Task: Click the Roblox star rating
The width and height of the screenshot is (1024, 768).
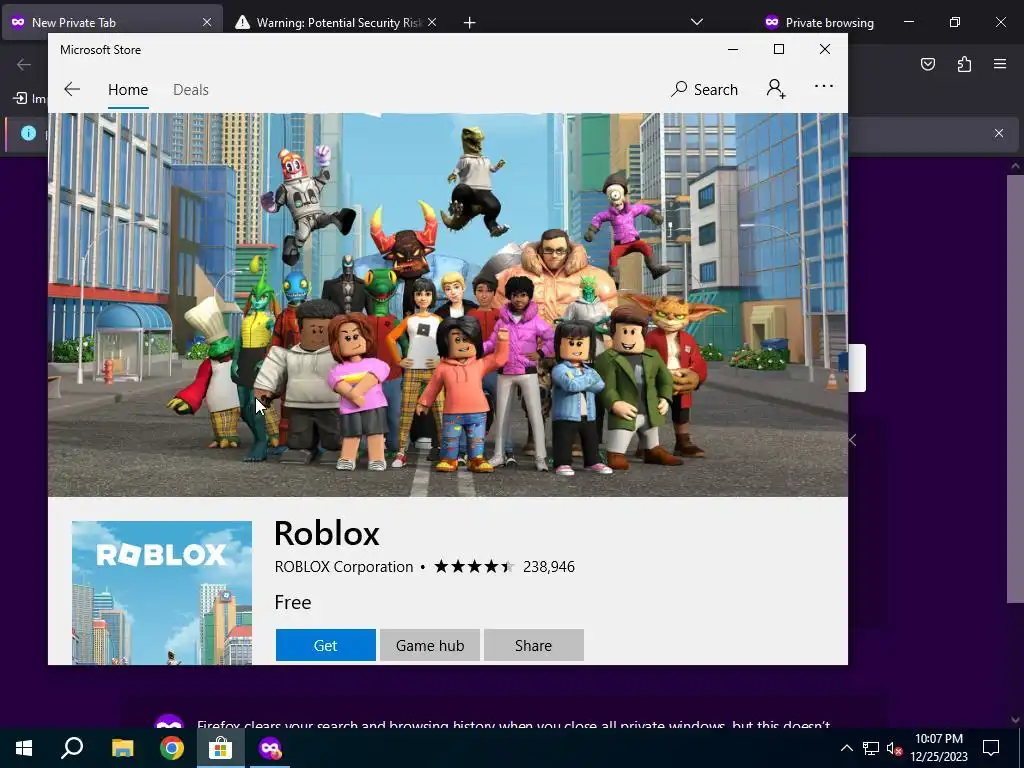Action: [474, 566]
